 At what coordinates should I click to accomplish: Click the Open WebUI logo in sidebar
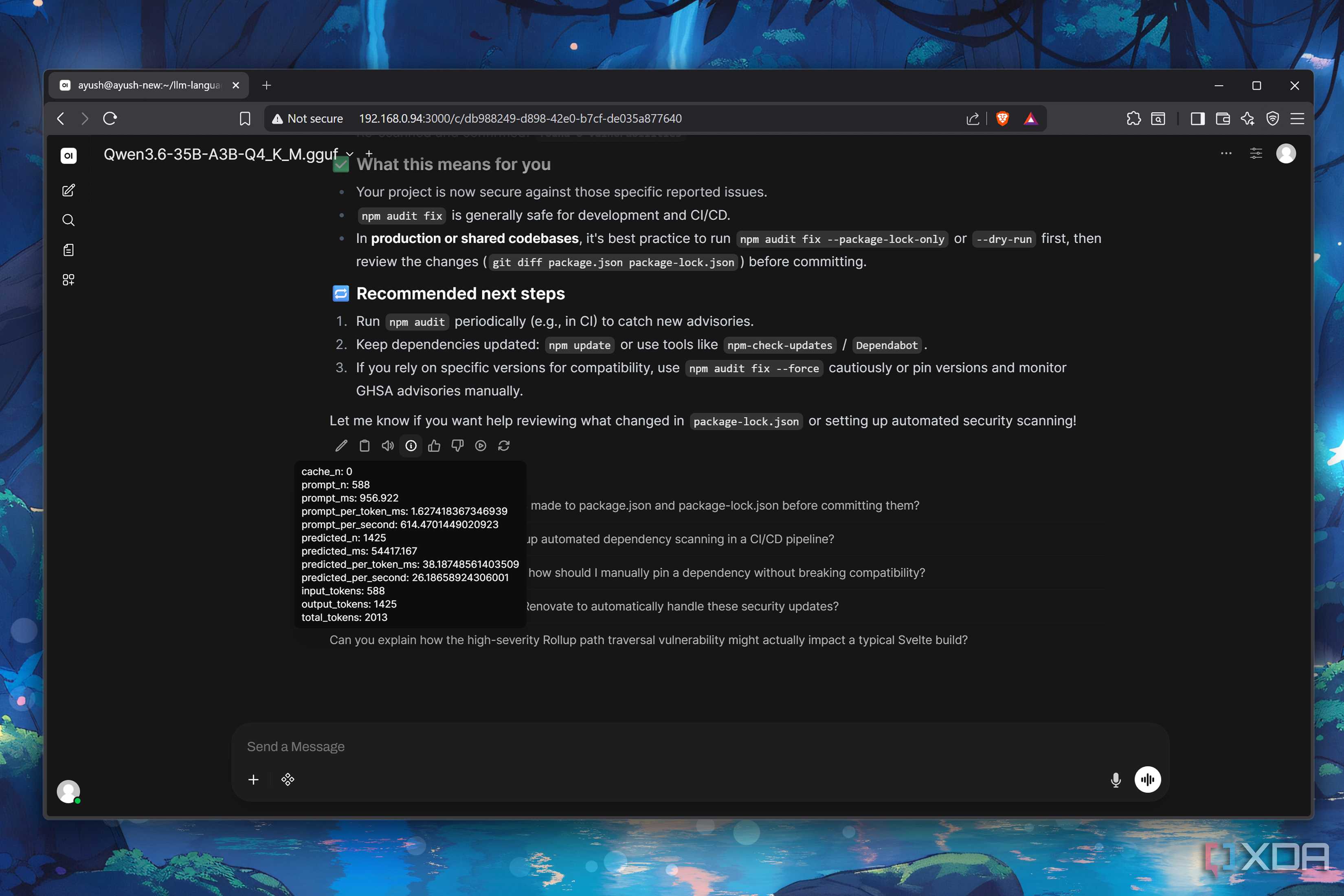point(68,156)
